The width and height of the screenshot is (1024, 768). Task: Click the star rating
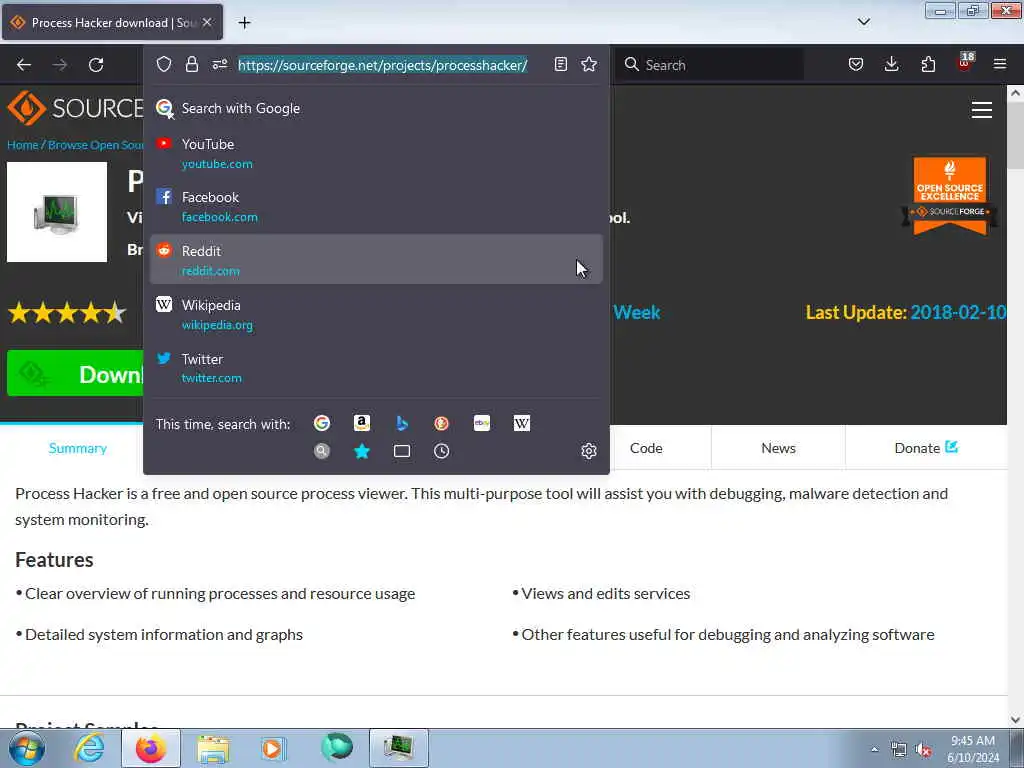pyautogui.click(x=67, y=313)
